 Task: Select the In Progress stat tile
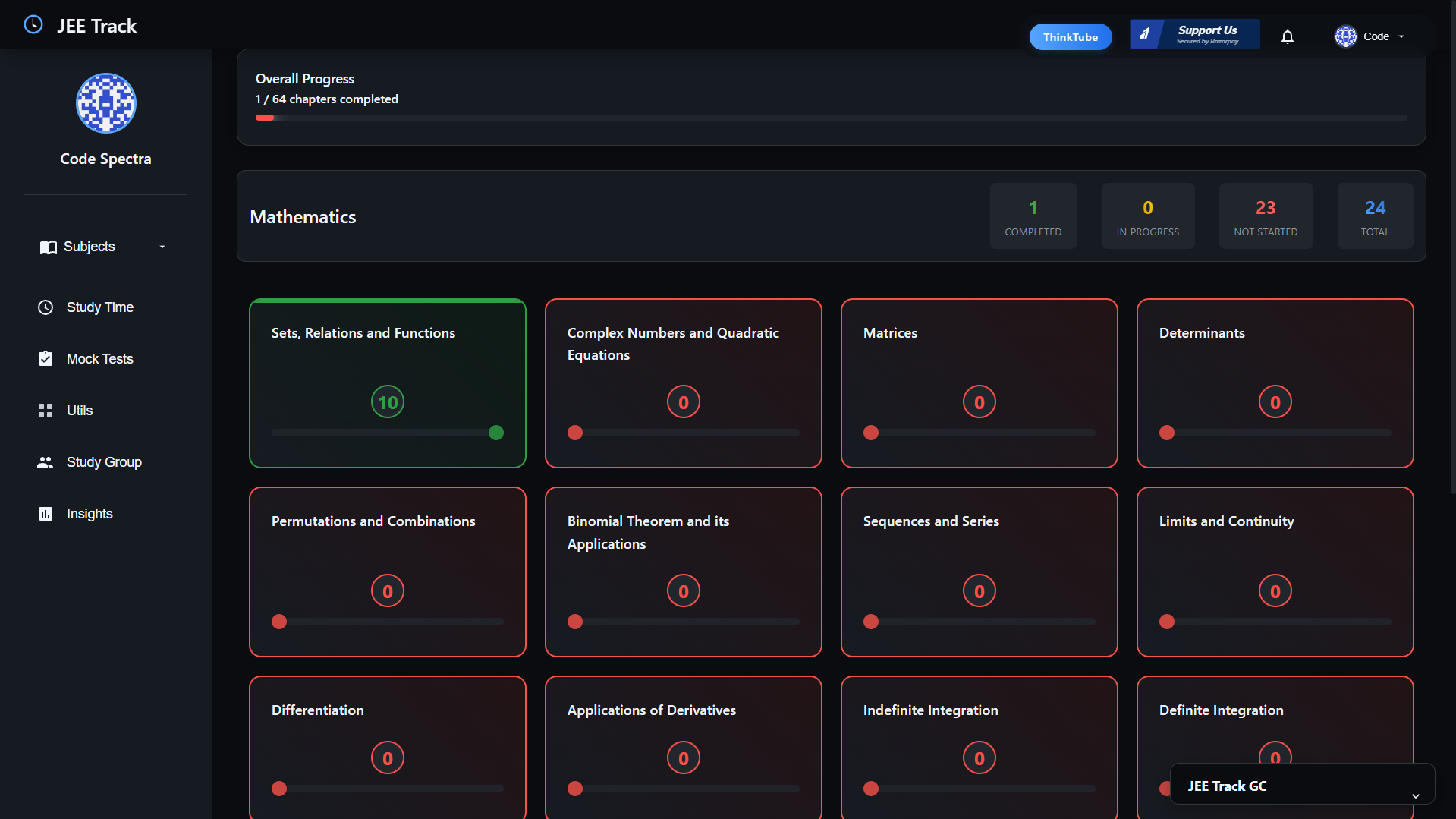click(1148, 216)
